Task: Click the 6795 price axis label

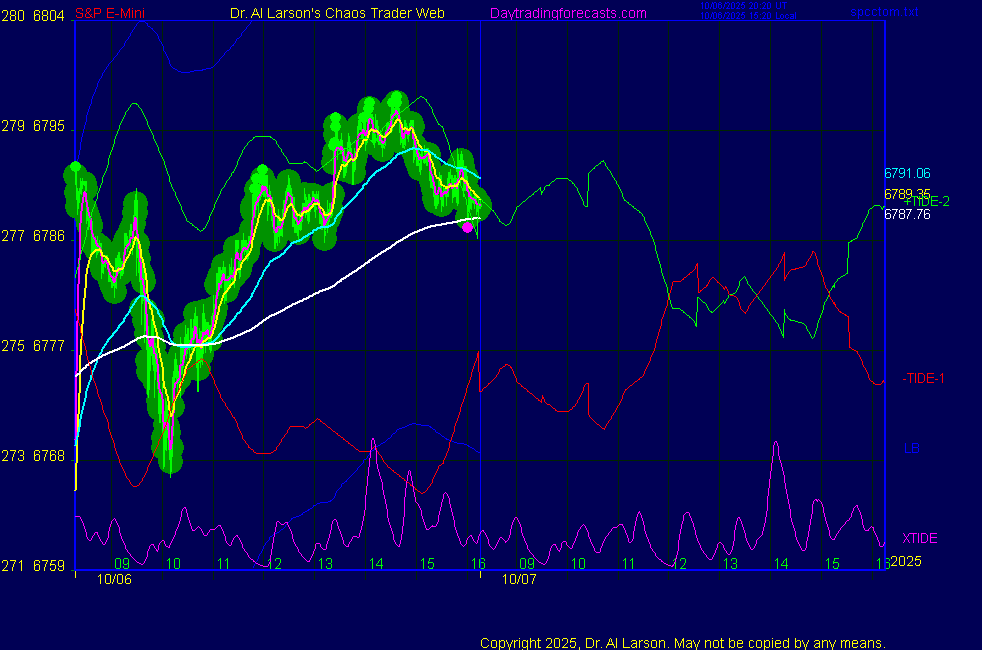Action: click(x=49, y=127)
